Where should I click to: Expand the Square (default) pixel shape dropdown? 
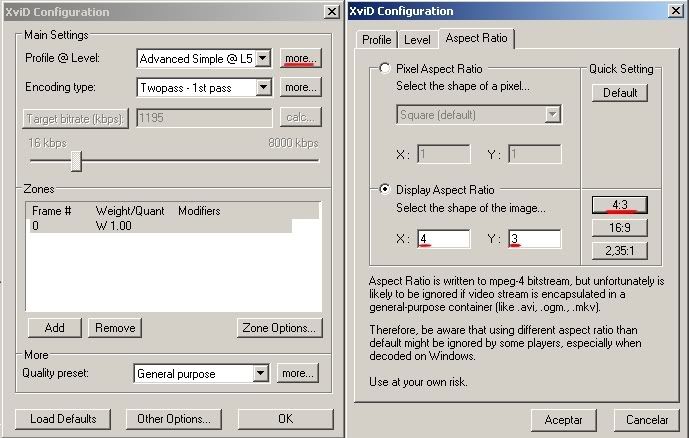[552, 115]
